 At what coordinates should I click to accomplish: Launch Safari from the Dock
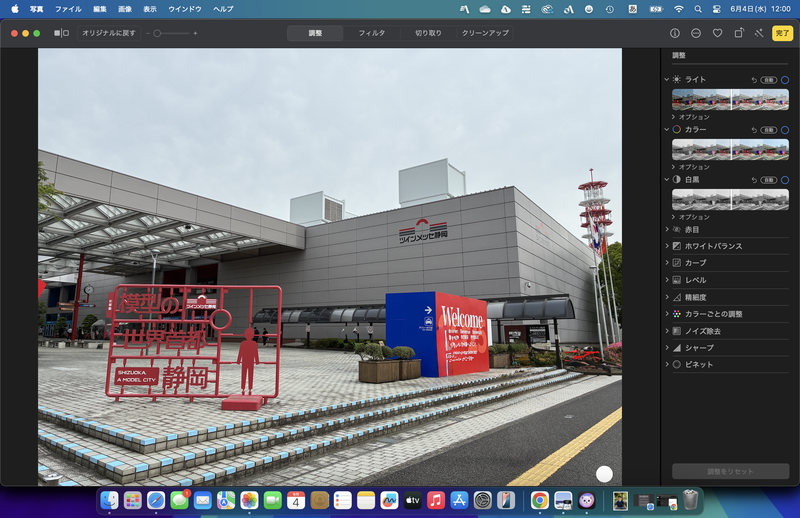tap(156, 501)
